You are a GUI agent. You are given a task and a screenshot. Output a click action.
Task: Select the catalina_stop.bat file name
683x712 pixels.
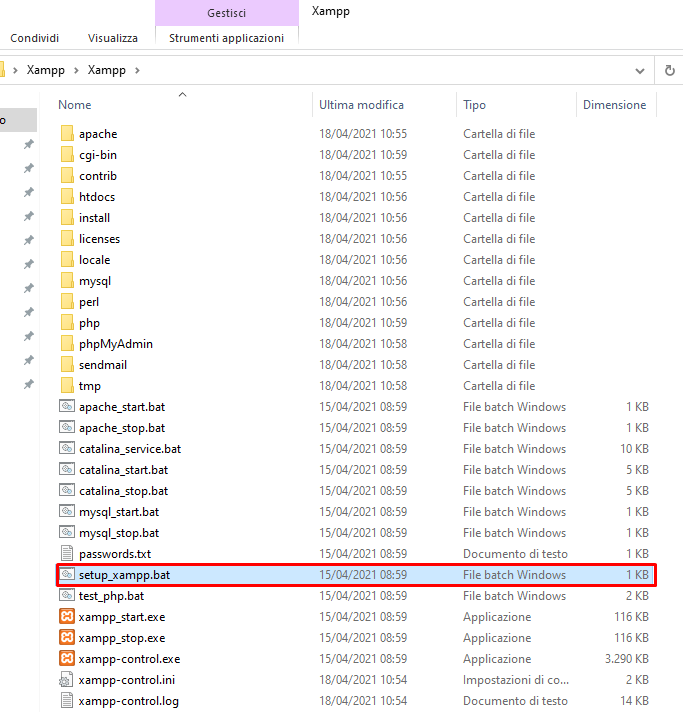click(124, 491)
